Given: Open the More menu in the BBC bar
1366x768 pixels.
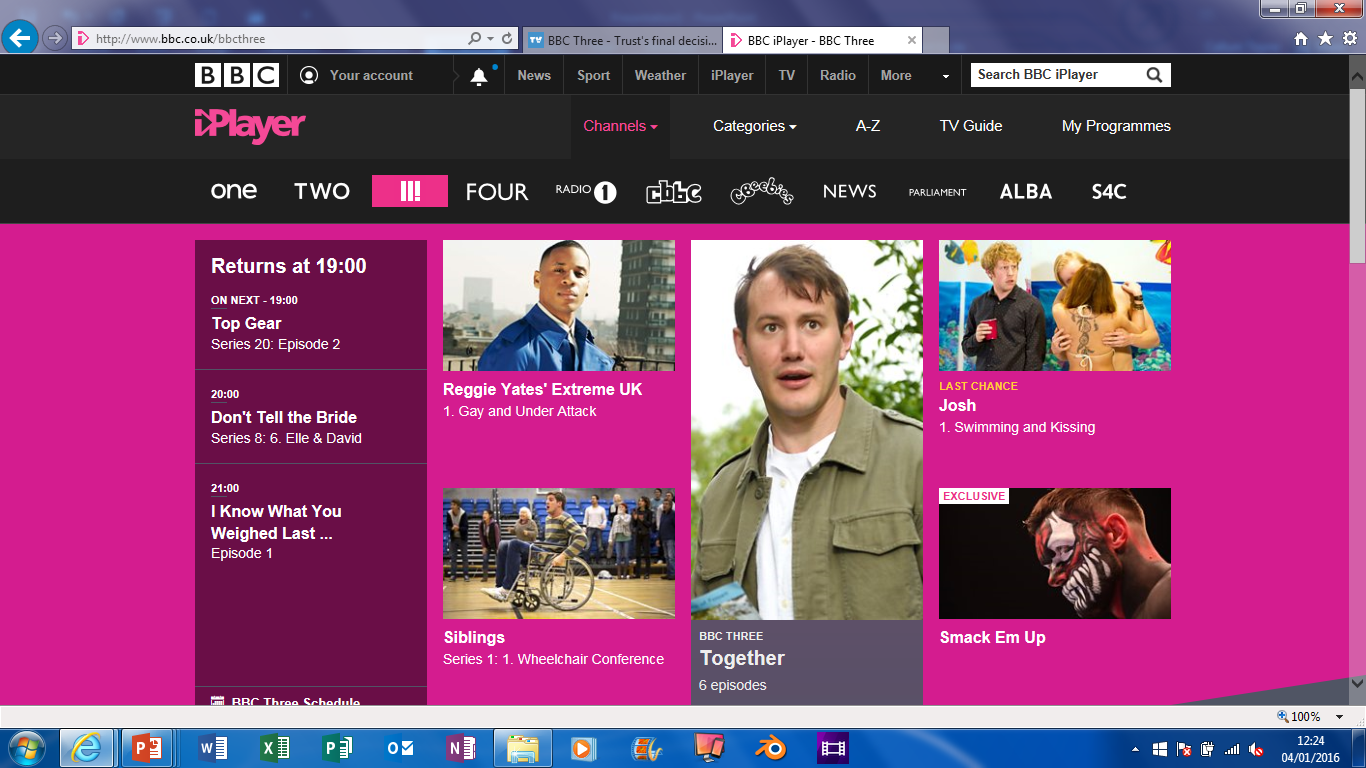Looking at the screenshot, I should click(915, 75).
